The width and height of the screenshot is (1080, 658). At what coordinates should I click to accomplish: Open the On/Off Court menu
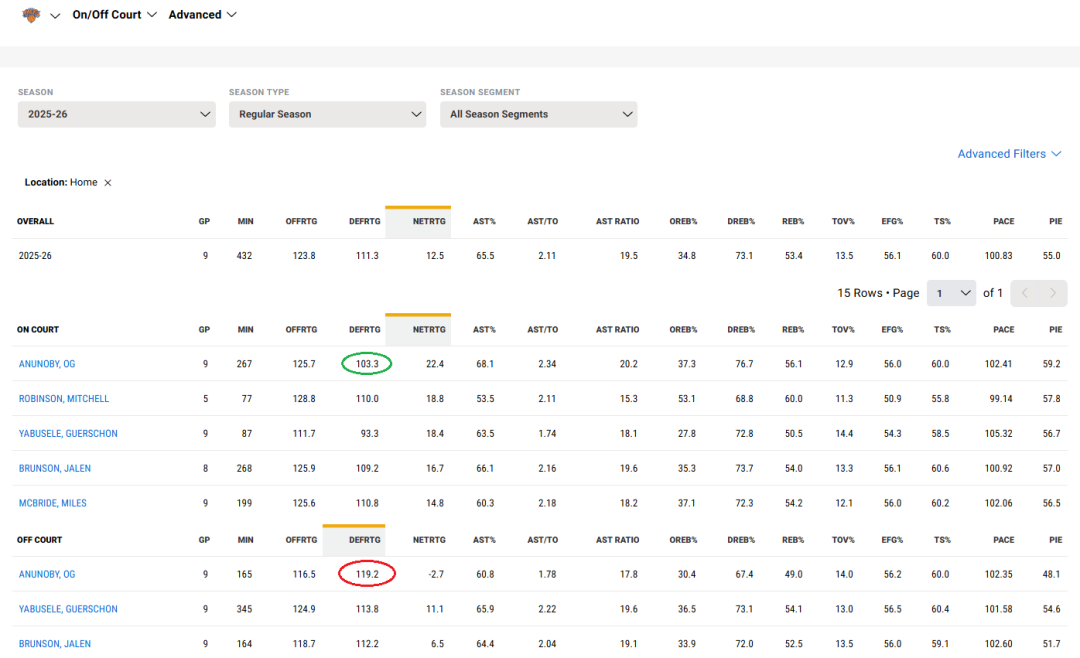pos(114,15)
